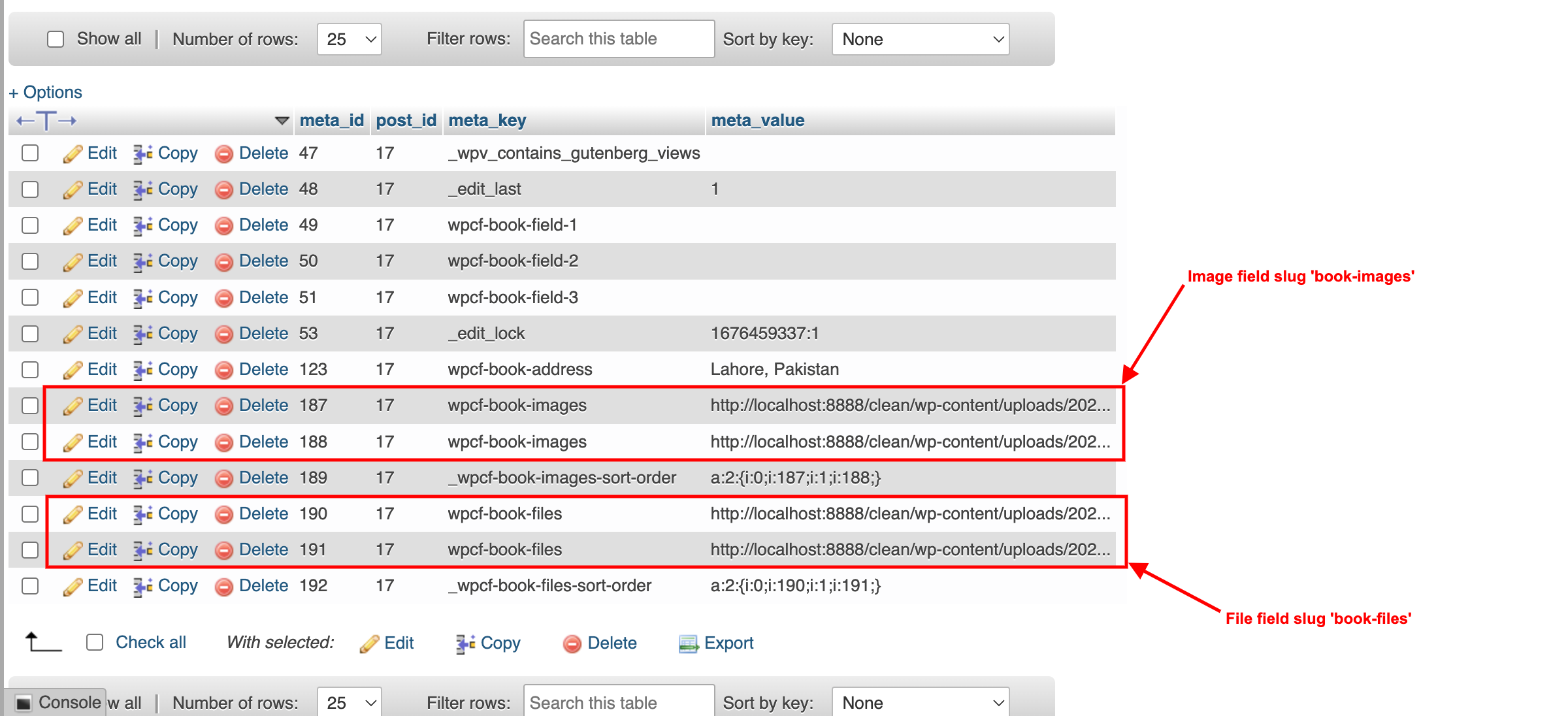The image size is (1568, 716).
Task: Click the Copy icon for meta_id 51
Action: click(x=143, y=298)
